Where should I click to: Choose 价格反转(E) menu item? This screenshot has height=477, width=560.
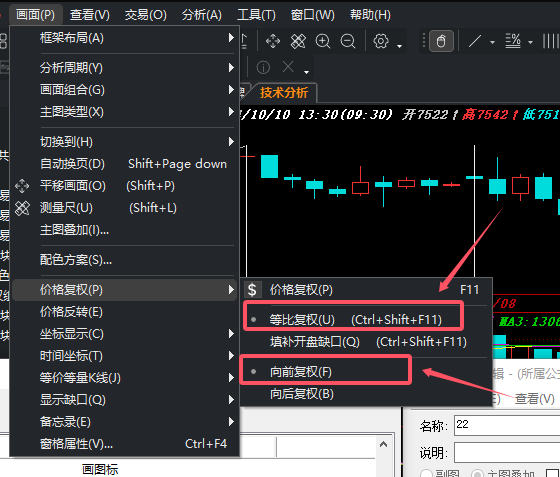click(x=124, y=312)
